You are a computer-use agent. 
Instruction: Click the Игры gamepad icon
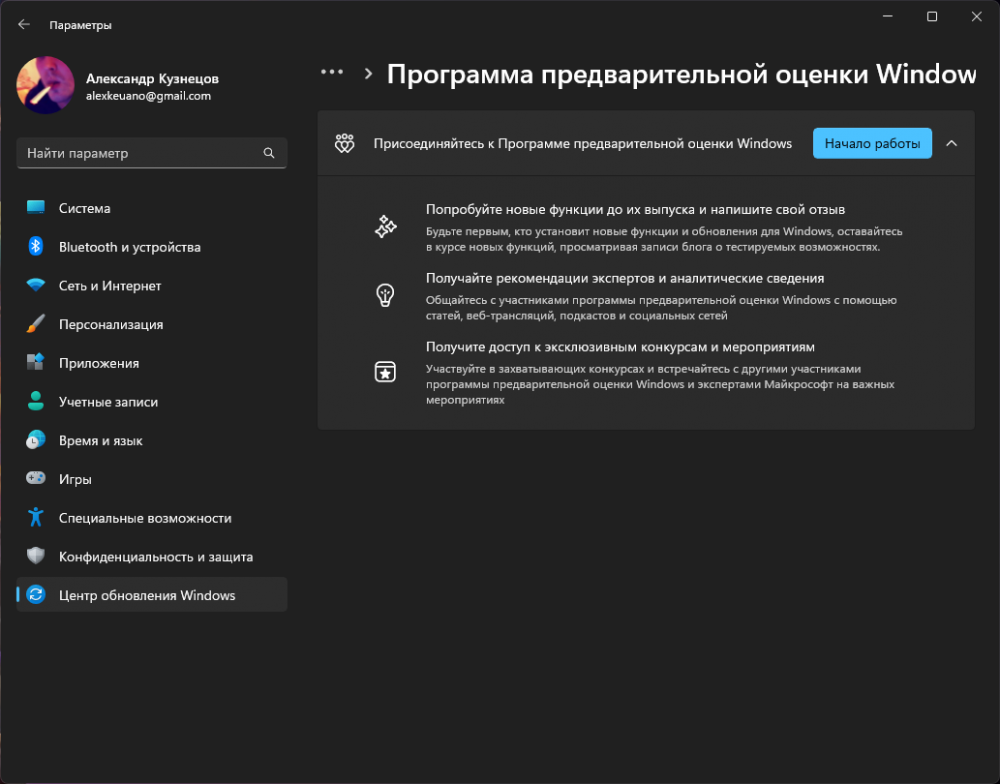pyautogui.click(x=36, y=478)
